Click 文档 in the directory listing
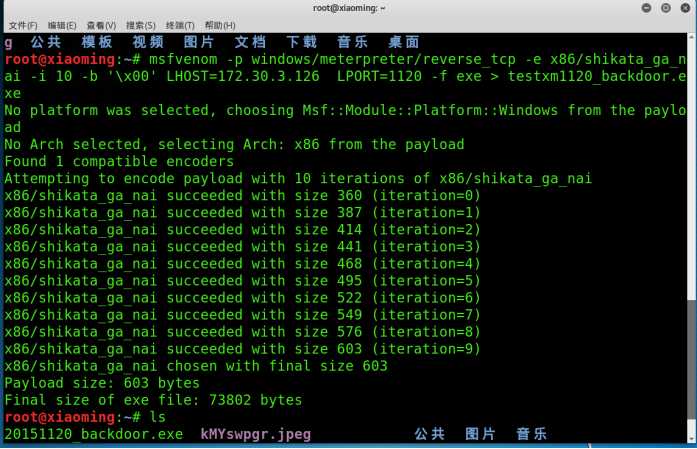Viewport: 697px width, 449px height. click(250, 42)
